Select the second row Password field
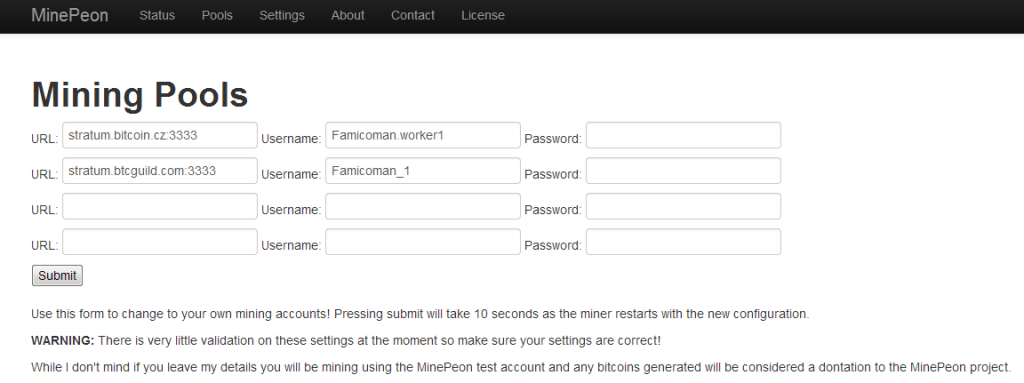The image size is (1024, 383). (683, 171)
